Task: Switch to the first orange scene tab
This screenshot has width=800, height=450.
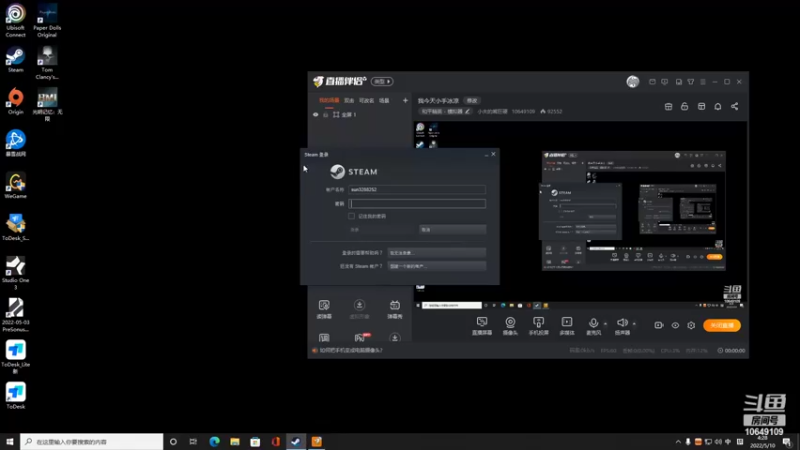Action: click(329, 101)
